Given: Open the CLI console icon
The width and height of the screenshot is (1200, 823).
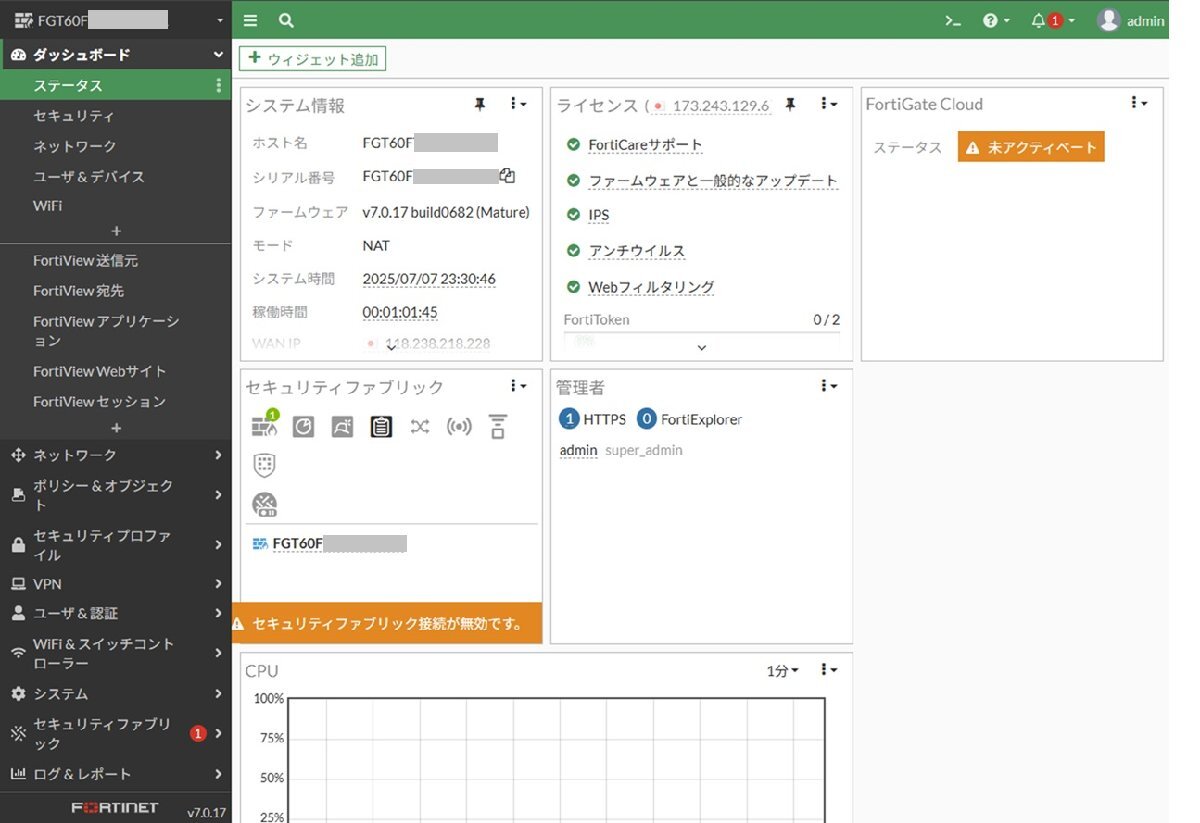Looking at the screenshot, I should pyautogui.click(x=953, y=20).
